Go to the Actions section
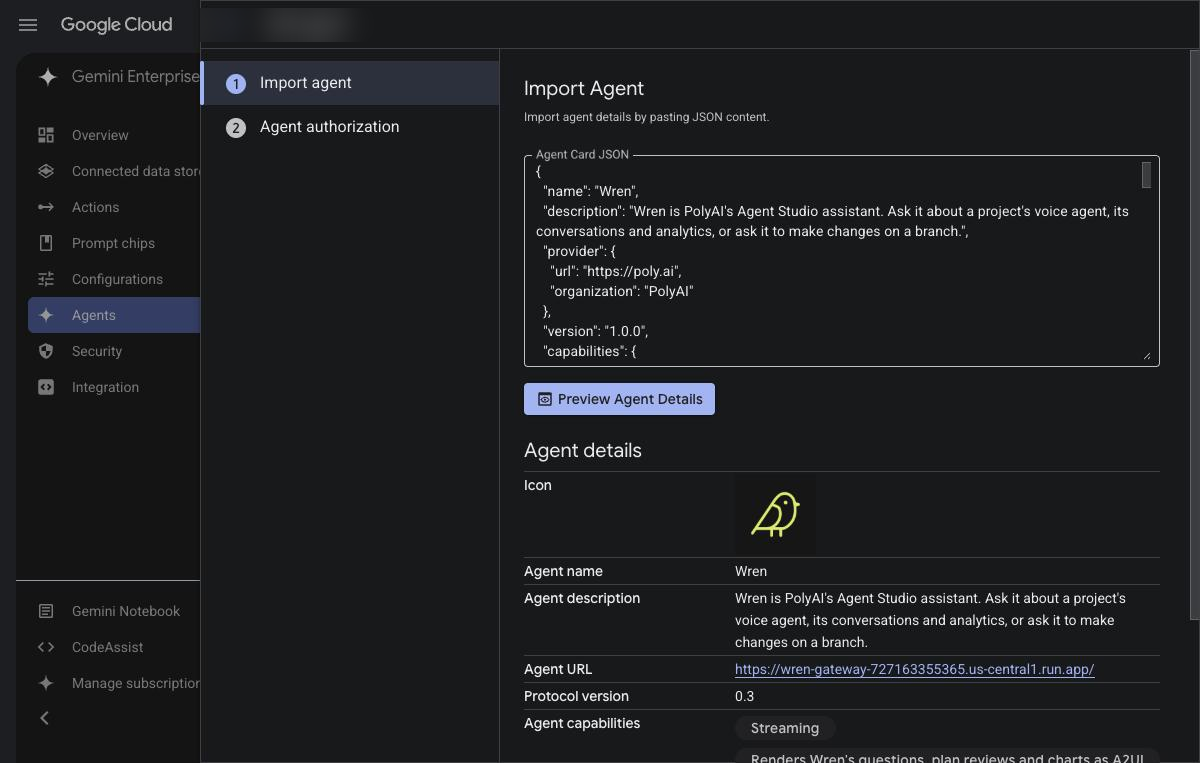Viewport: 1200px width, 763px height. [114, 207]
